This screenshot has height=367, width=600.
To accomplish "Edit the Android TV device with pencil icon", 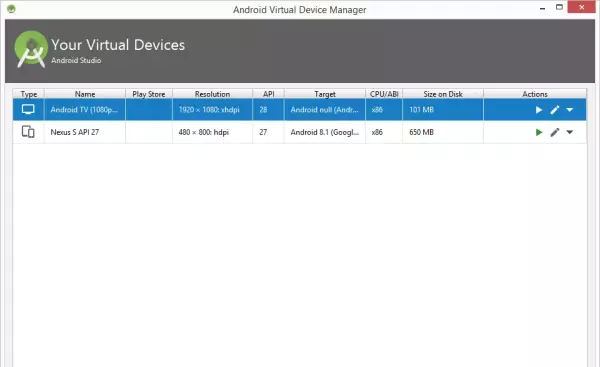I will point(554,110).
